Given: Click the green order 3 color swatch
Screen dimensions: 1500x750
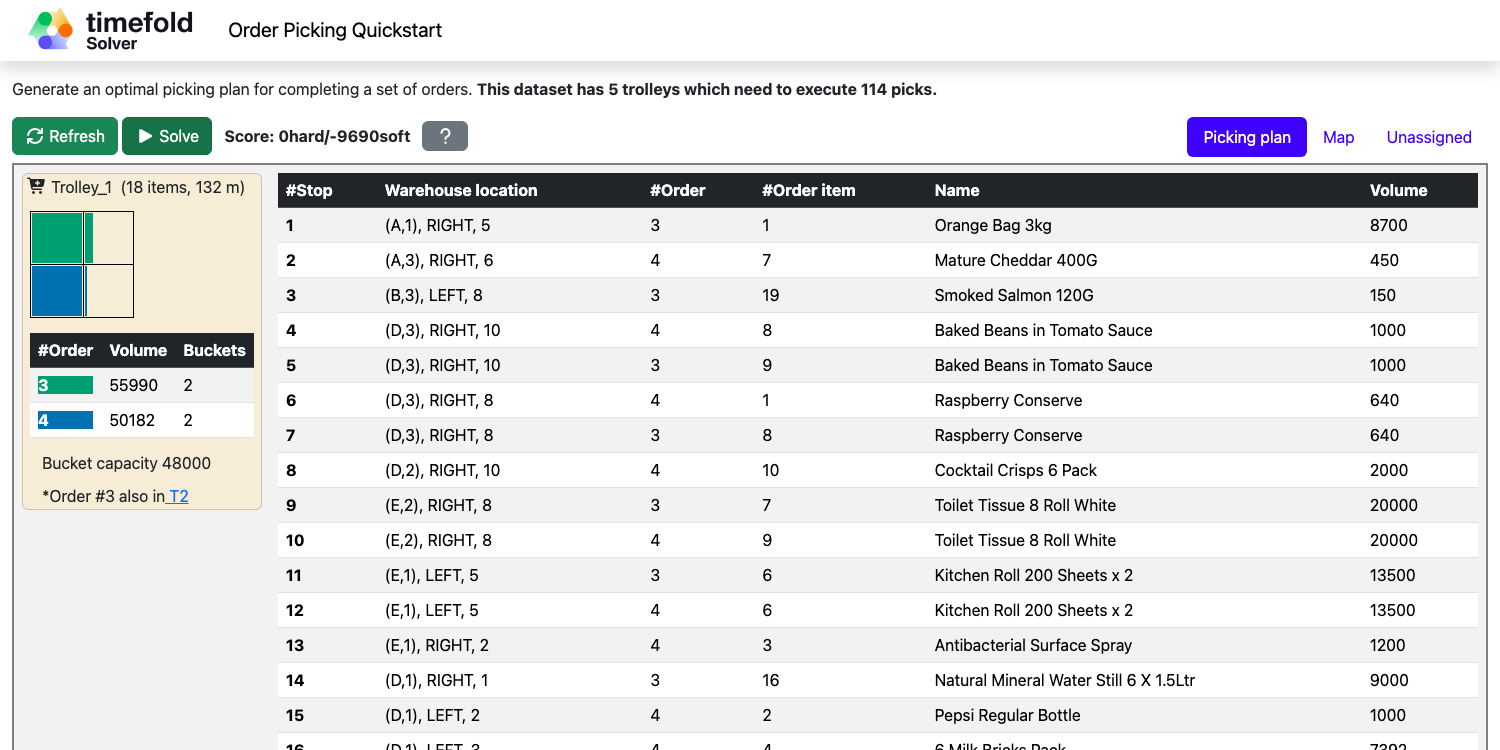Looking at the screenshot, I should (65, 385).
